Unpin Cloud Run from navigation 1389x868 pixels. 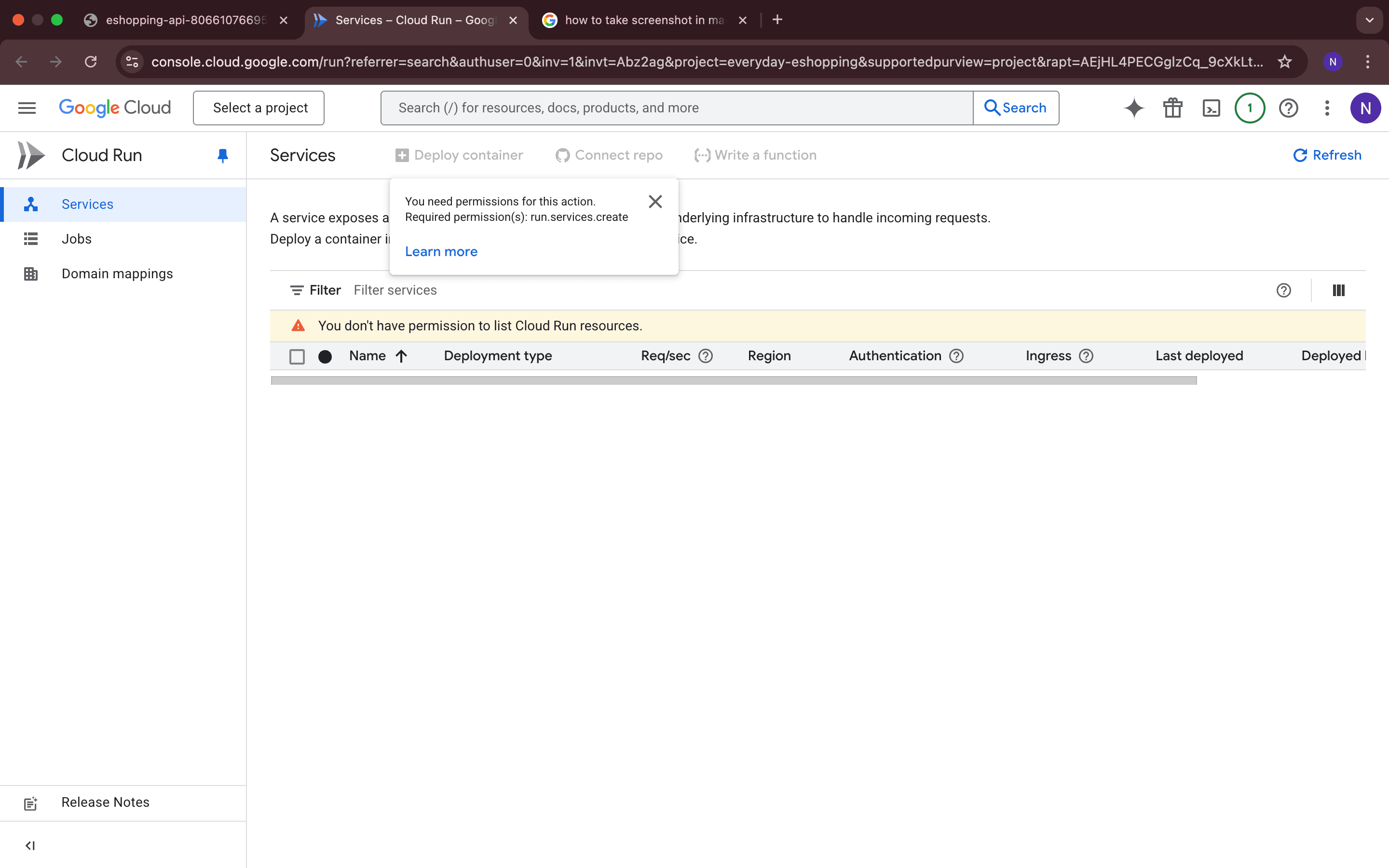223,156
